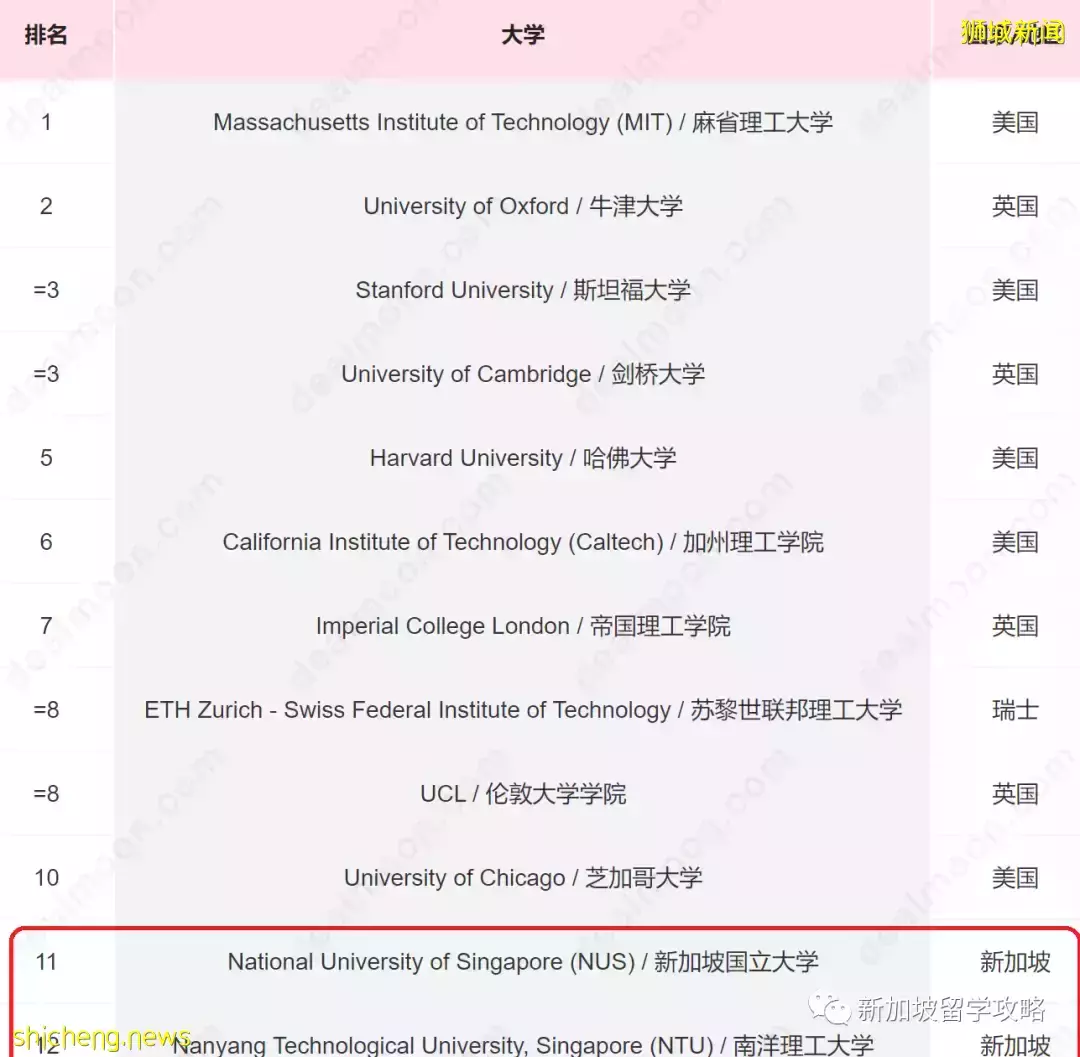The width and height of the screenshot is (1080, 1057).
Task: Click rank number 11 cell
Action: [x=46, y=963]
